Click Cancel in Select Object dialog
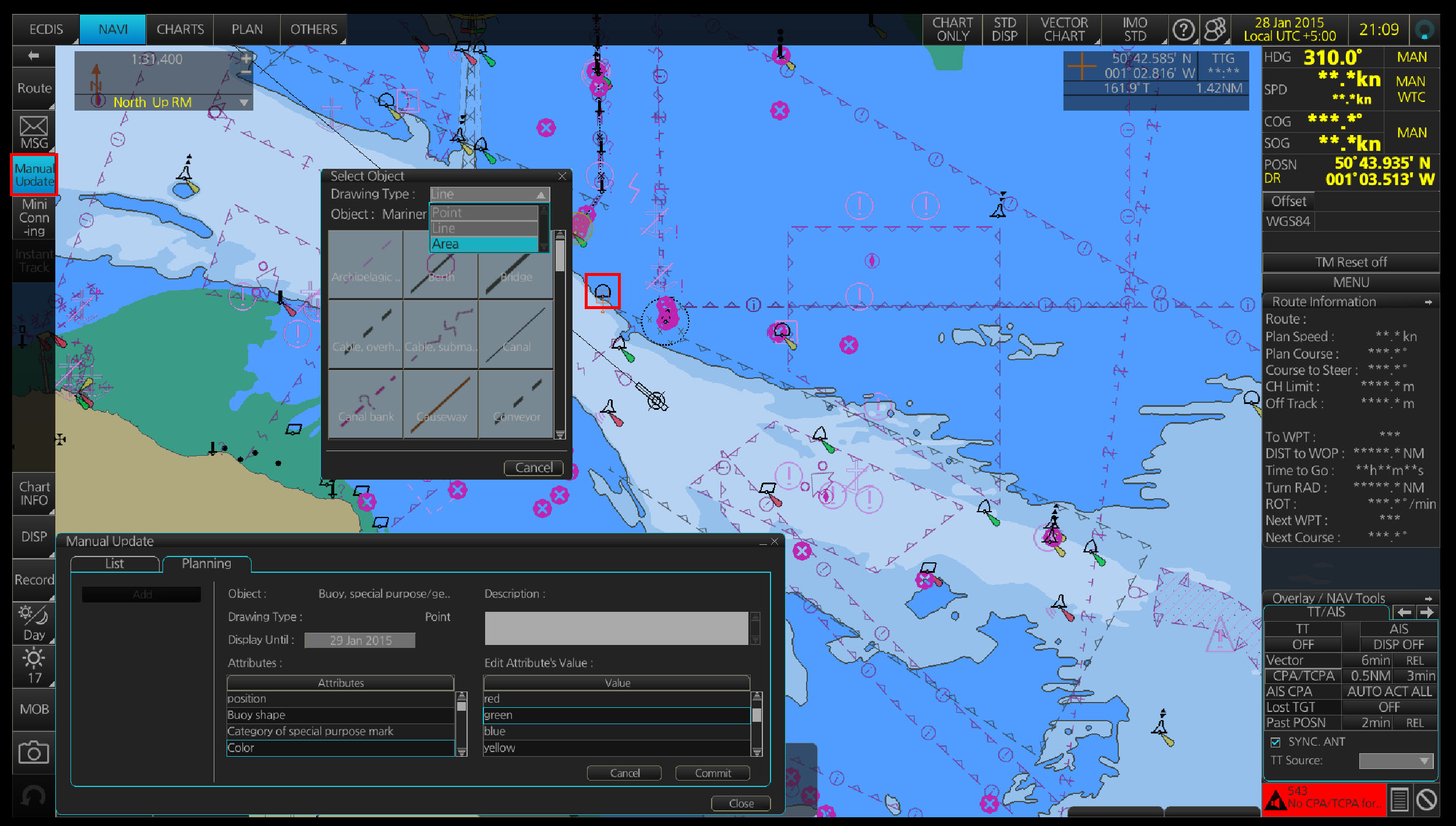The image size is (1456, 826). click(533, 467)
